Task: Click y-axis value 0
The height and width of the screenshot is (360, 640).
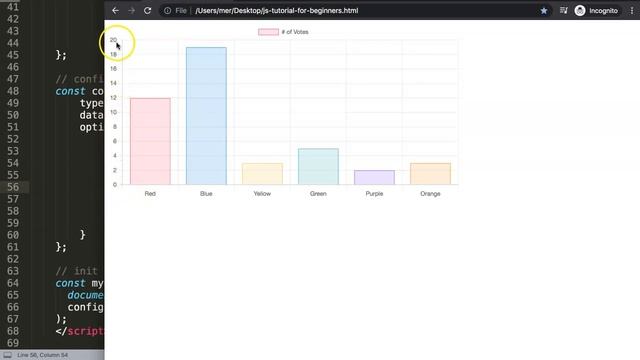Action: pyautogui.click(x=115, y=184)
